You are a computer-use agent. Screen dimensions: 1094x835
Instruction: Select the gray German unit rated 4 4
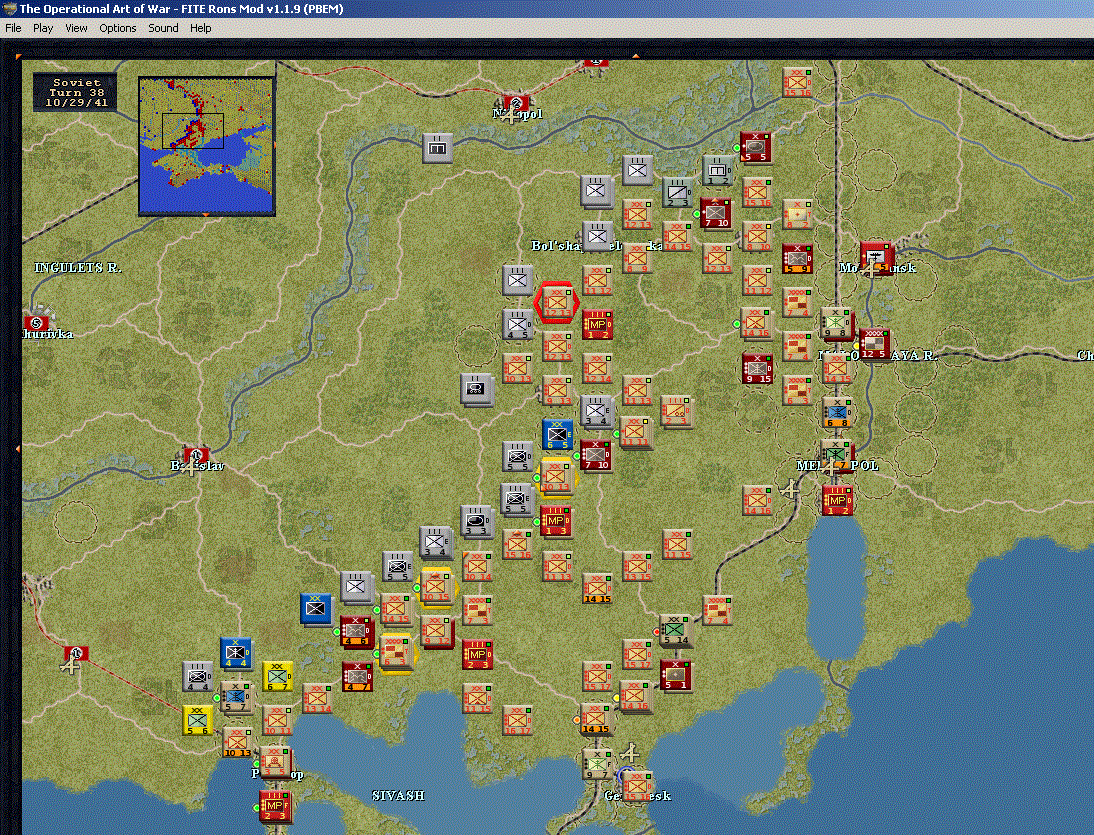(197, 676)
